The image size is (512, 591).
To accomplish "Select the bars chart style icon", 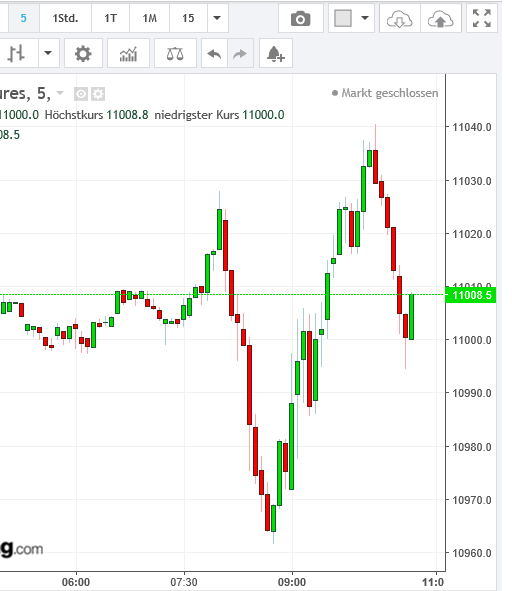I will (x=16, y=53).
